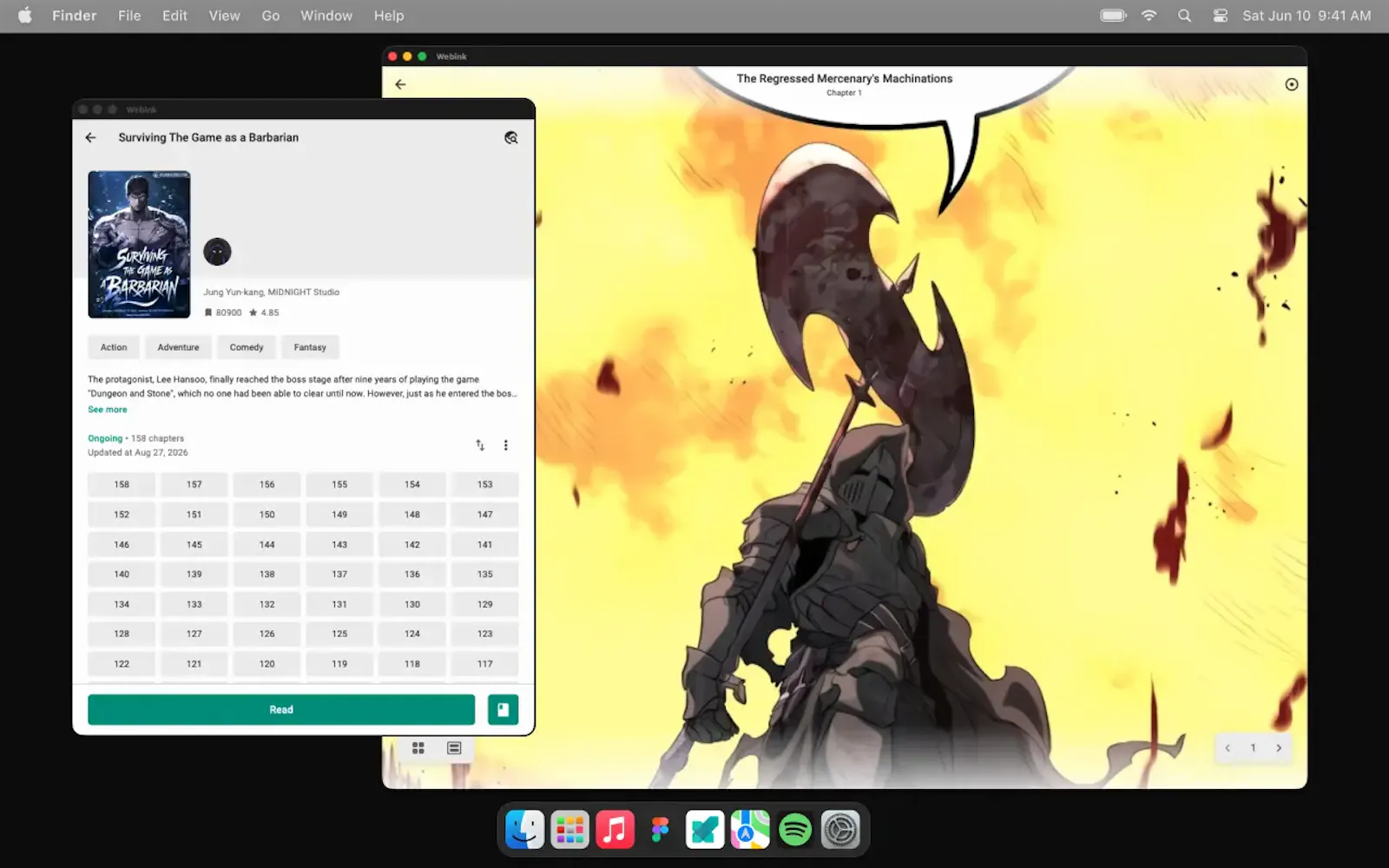Select the Comedy genre tag
Image resolution: width=1389 pixels, height=868 pixels.
click(247, 347)
